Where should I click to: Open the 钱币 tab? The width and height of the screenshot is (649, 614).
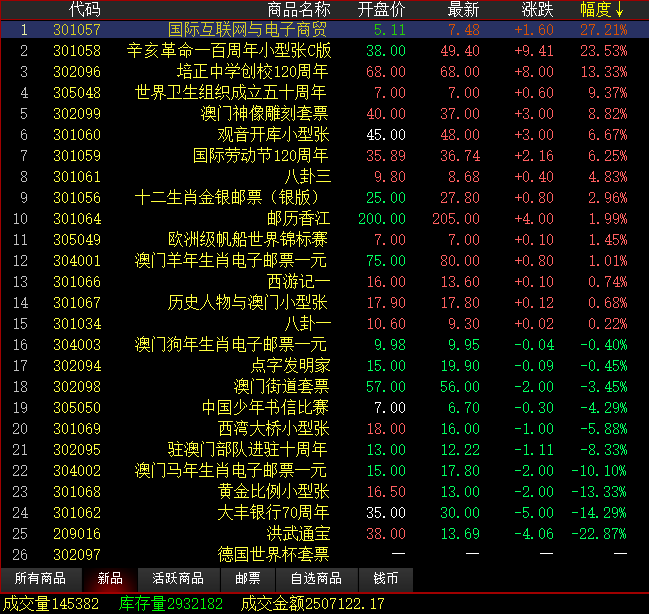click(x=386, y=578)
